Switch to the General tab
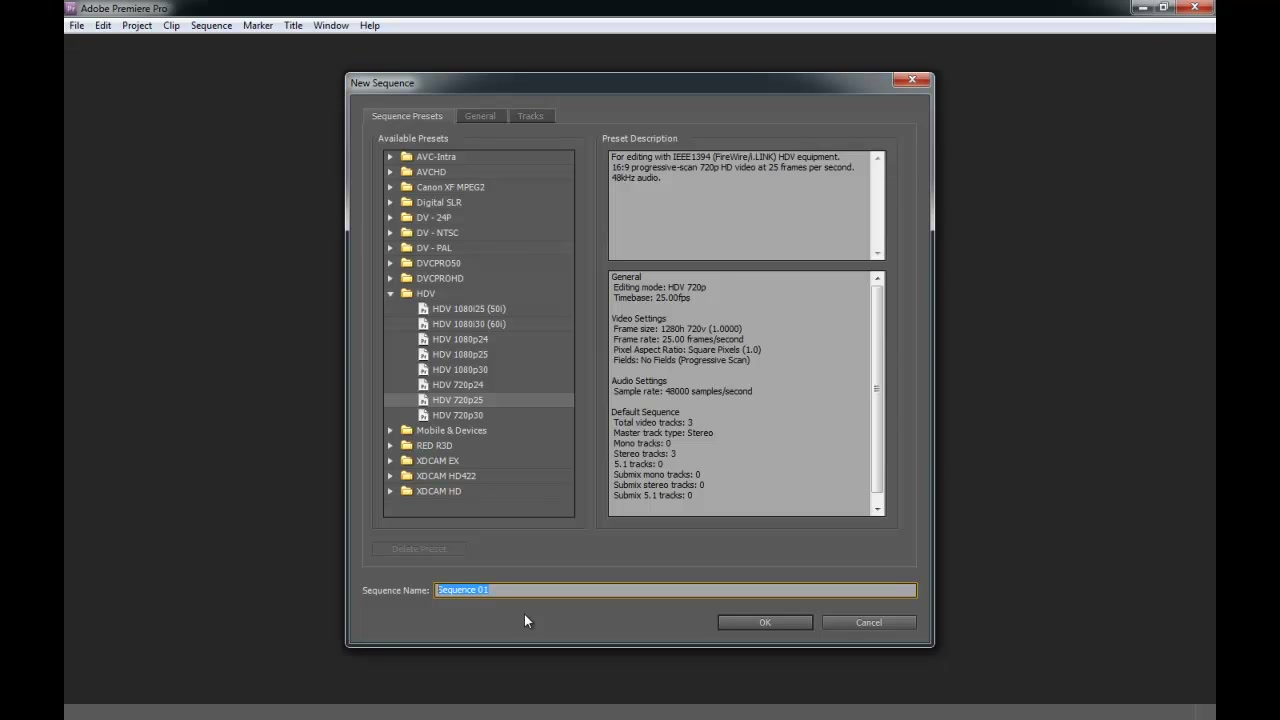This screenshot has height=720, width=1280. pyautogui.click(x=480, y=116)
